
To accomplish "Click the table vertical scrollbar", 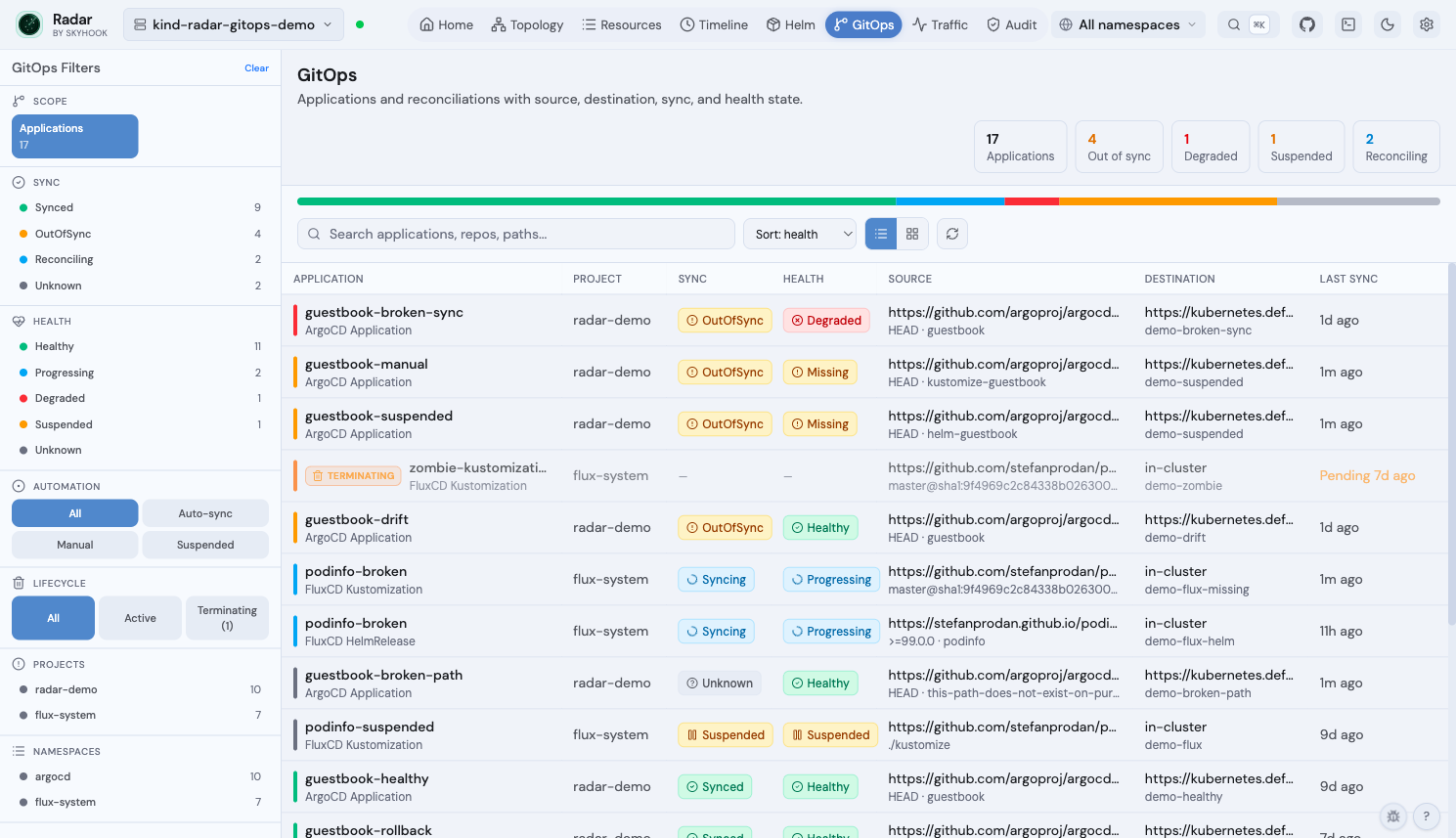I will click(1451, 445).
